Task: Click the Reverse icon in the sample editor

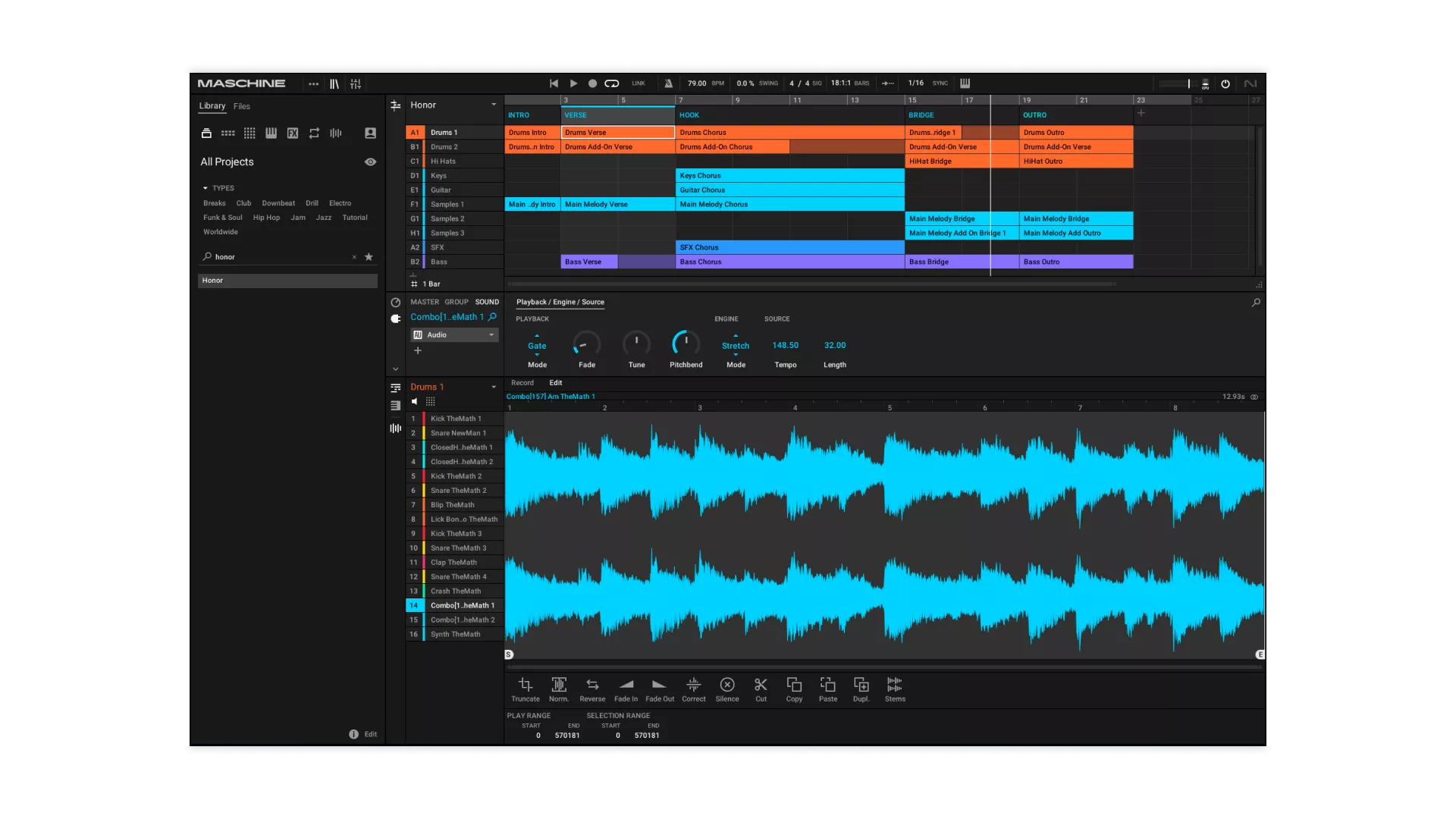Action: tap(592, 686)
